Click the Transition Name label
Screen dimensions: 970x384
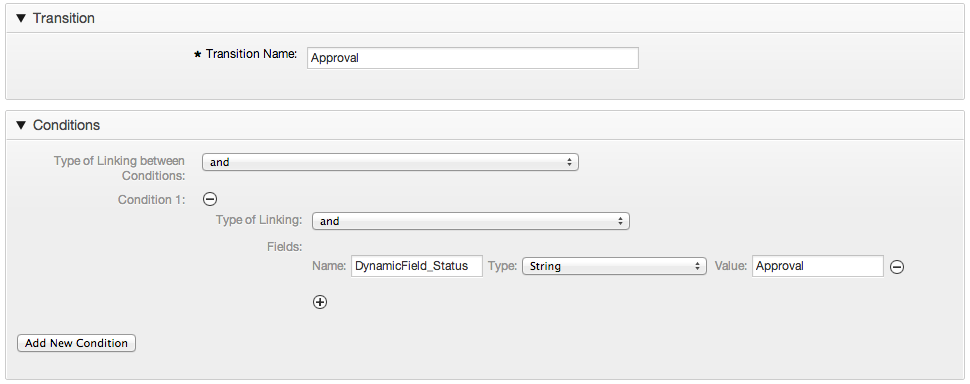pyautogui.click(x=251, y=54)
